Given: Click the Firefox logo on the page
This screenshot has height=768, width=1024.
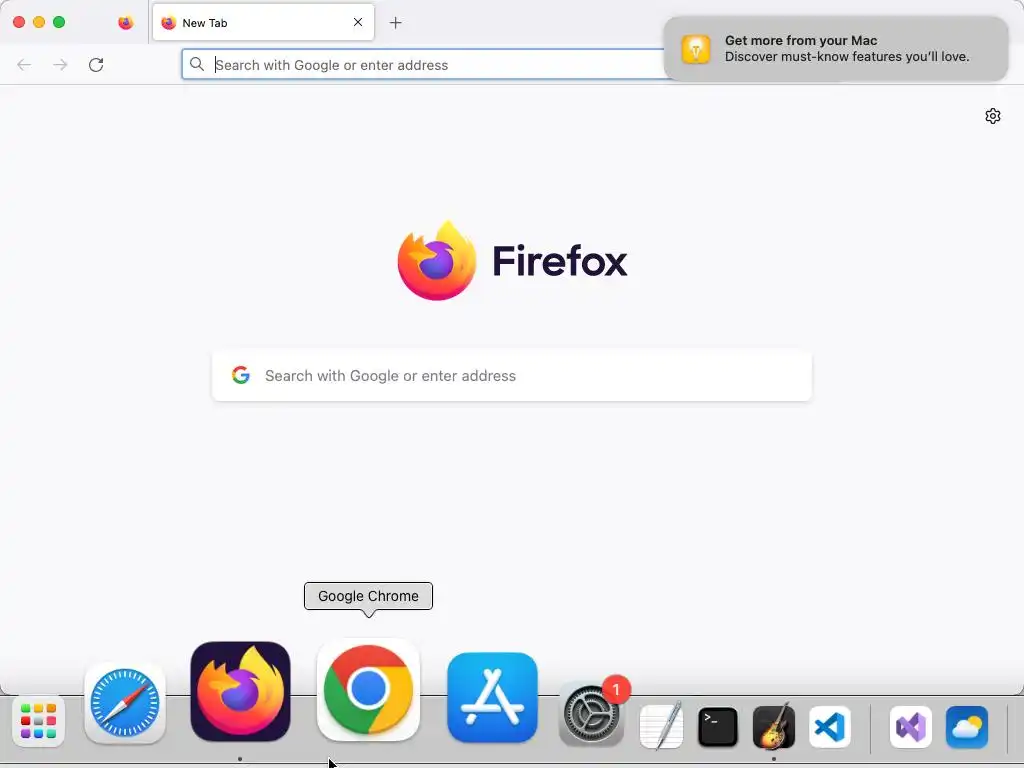Looking at the screenshot, I should pos(437,261).
